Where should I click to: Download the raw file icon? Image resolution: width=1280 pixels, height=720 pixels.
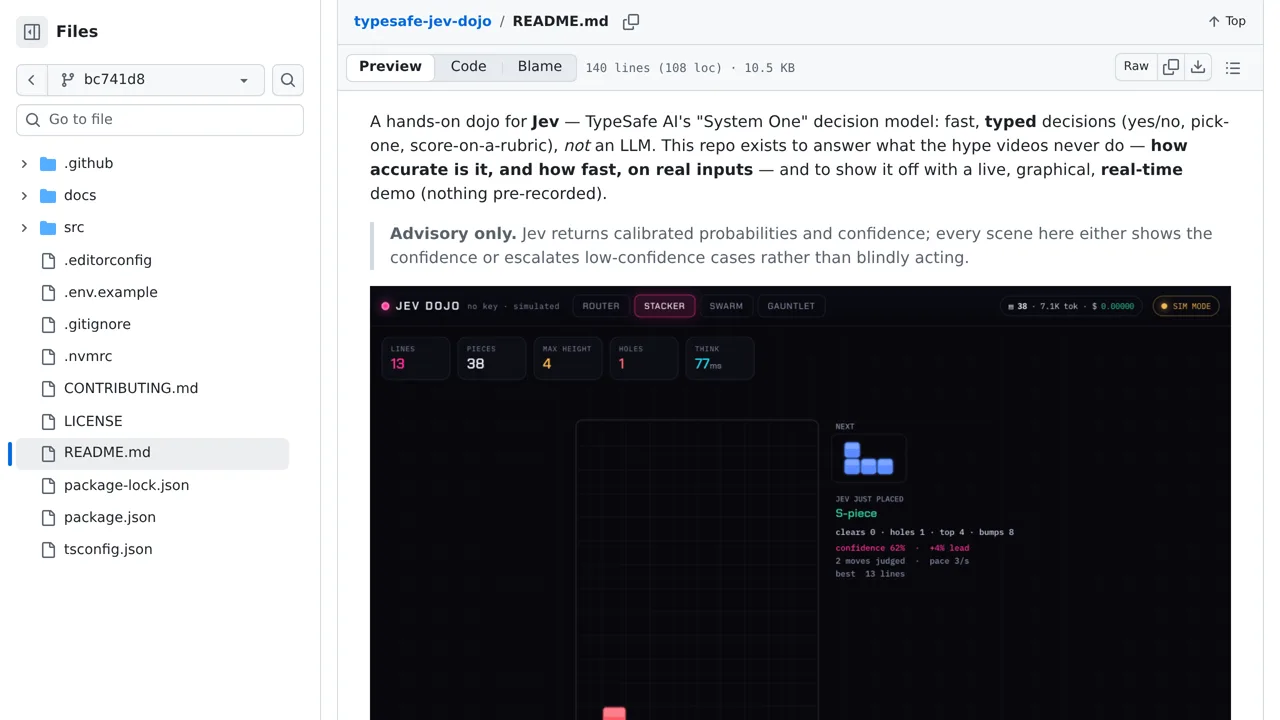[1198, 67]
